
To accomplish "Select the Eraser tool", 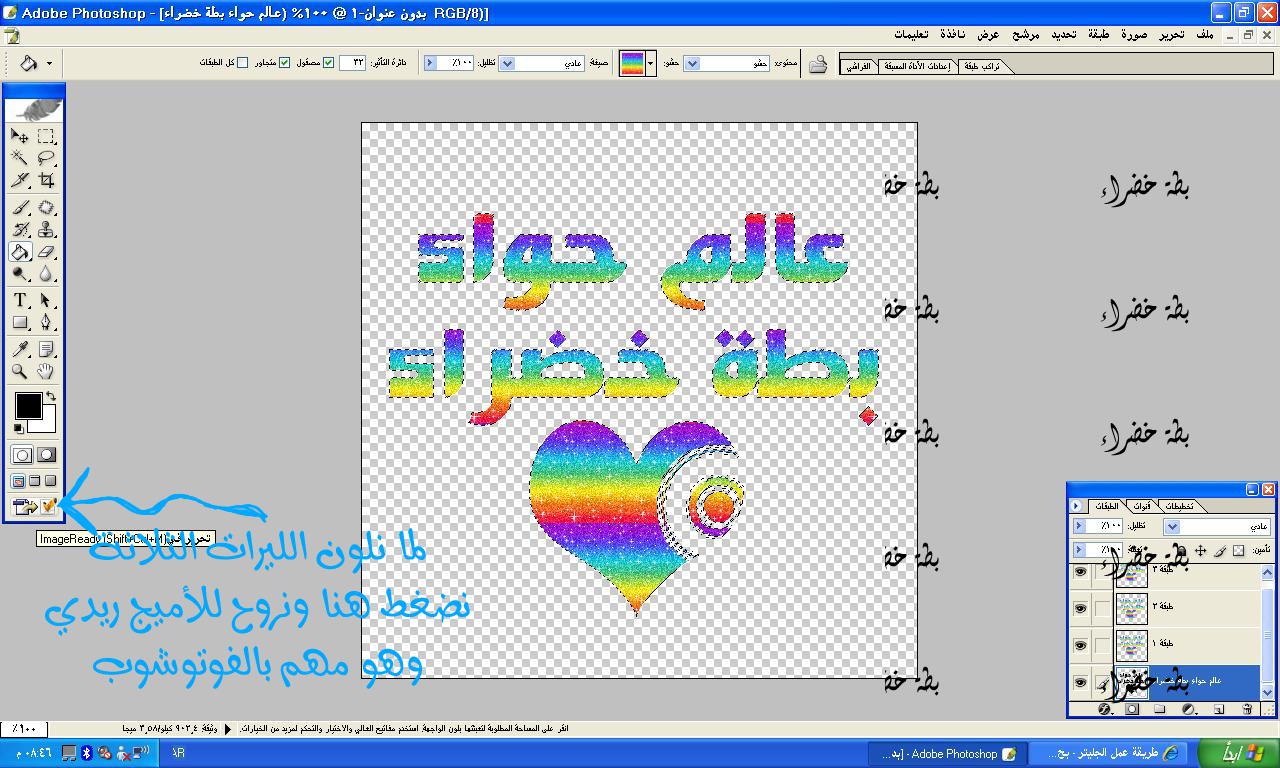I will point(46,253).
